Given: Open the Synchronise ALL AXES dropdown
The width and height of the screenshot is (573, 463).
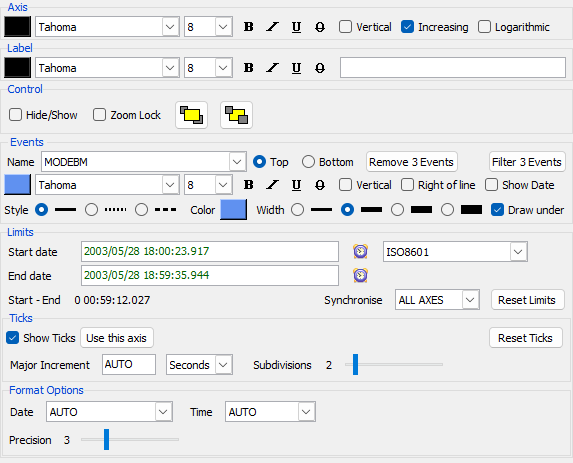Looking at the screenshot, I should coord(470,300).
